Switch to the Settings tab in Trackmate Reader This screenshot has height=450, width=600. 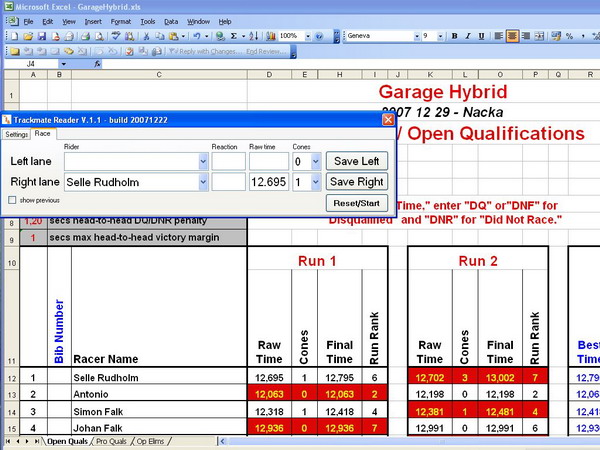pyautogui.click(x=16, y=134)
